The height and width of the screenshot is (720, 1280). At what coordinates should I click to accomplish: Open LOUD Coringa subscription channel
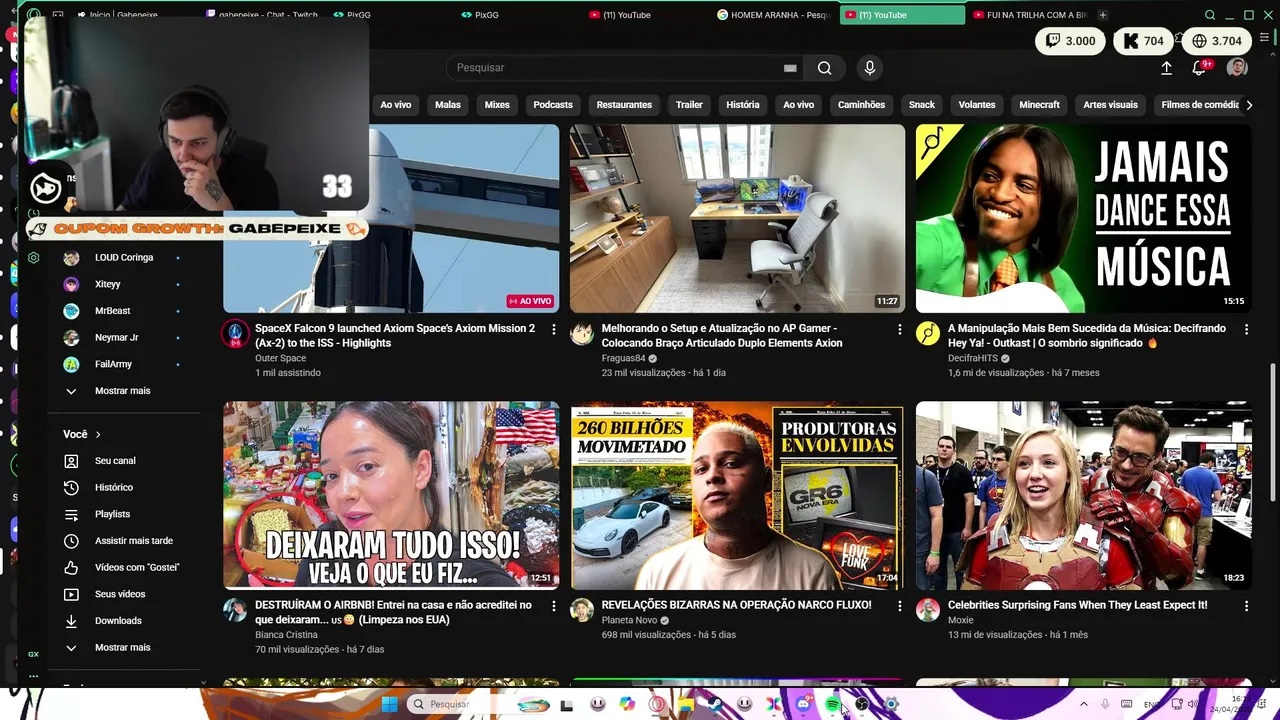click(x=126, y=258)
